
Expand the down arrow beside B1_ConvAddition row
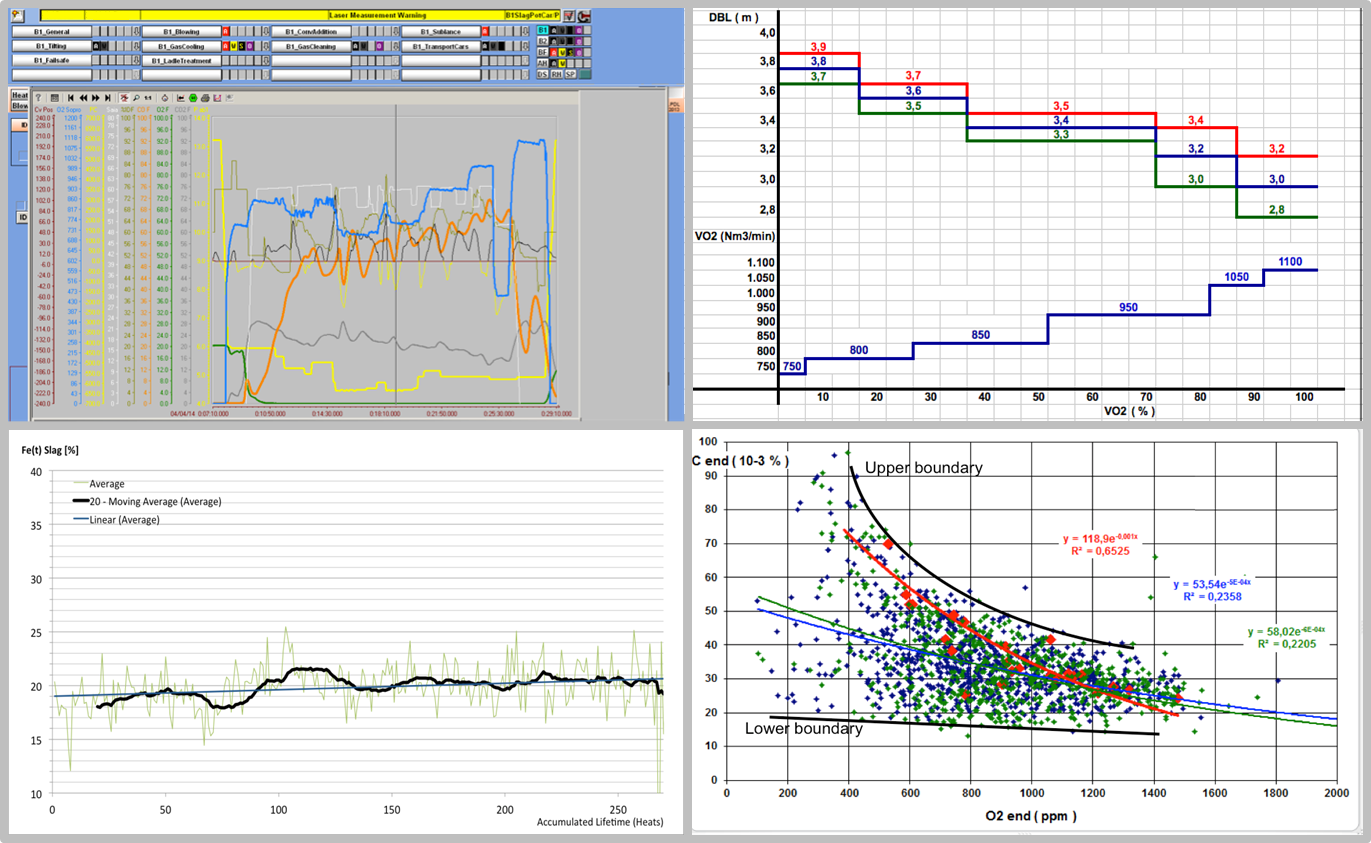click(x=396, y=32)
